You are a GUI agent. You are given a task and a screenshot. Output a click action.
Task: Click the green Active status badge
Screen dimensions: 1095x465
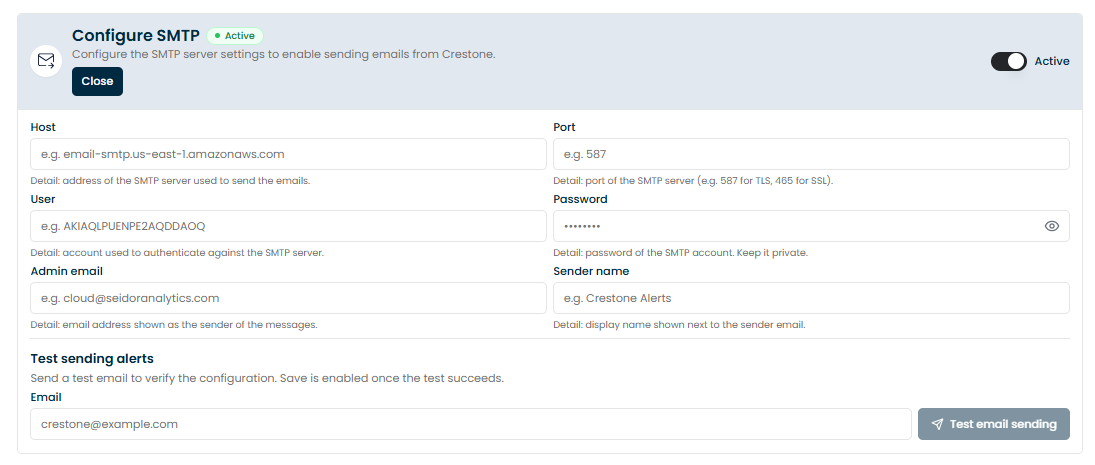coord(235,36)
